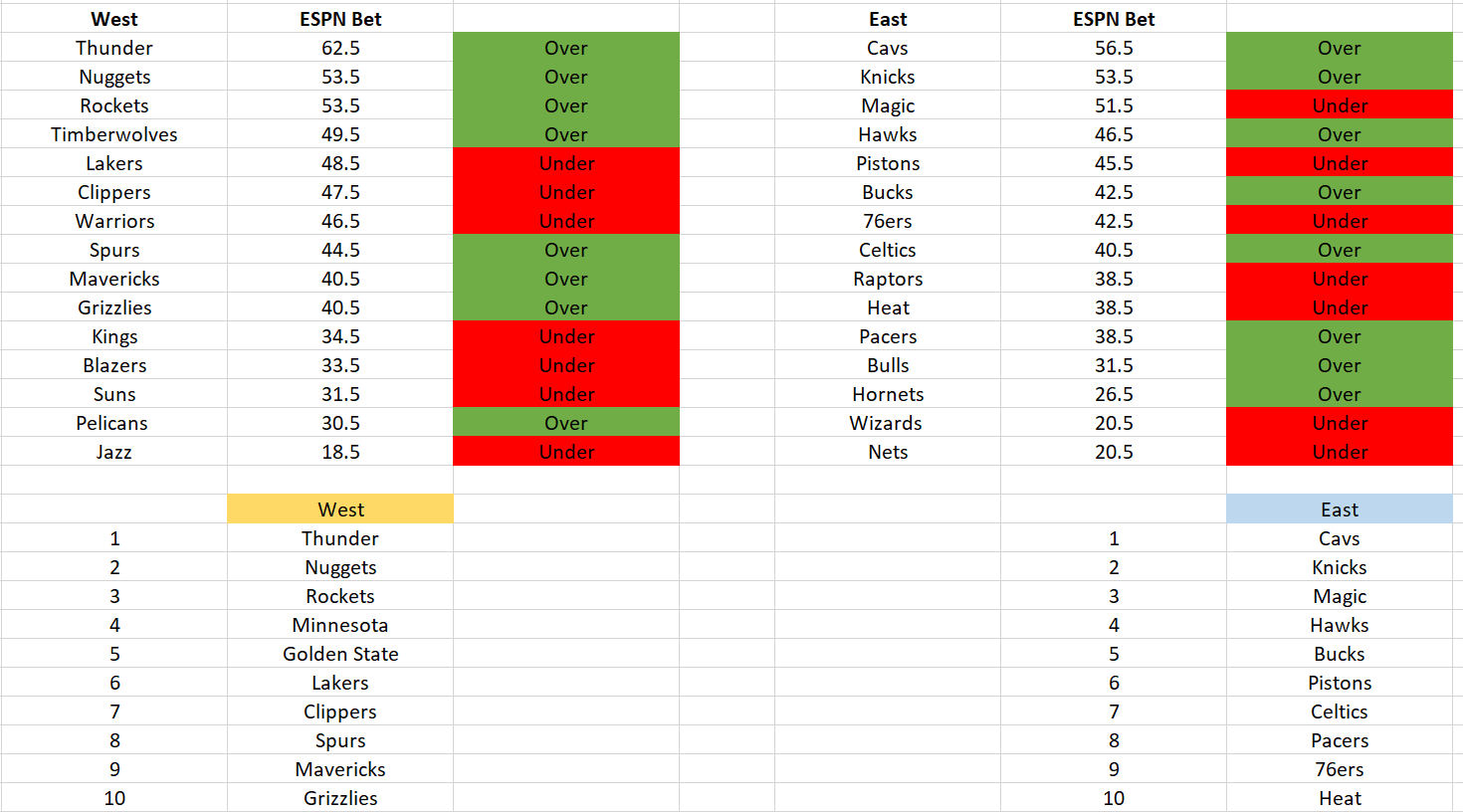Click the Hornets team name cell
The height and width of the screenshot is (812, 1463).
click(888, 394)
